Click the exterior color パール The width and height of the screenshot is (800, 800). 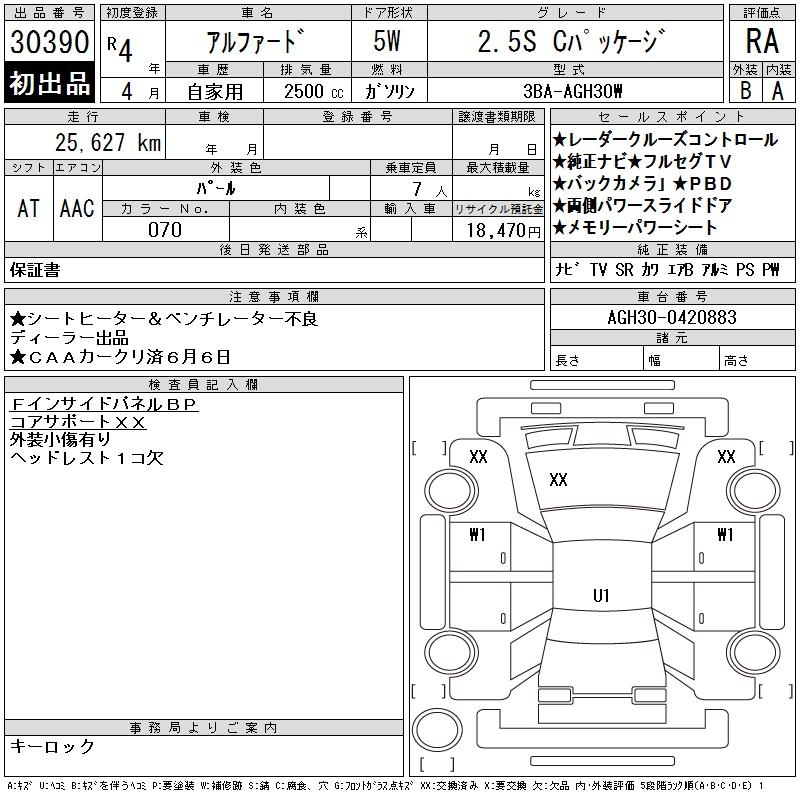(216, 189)
